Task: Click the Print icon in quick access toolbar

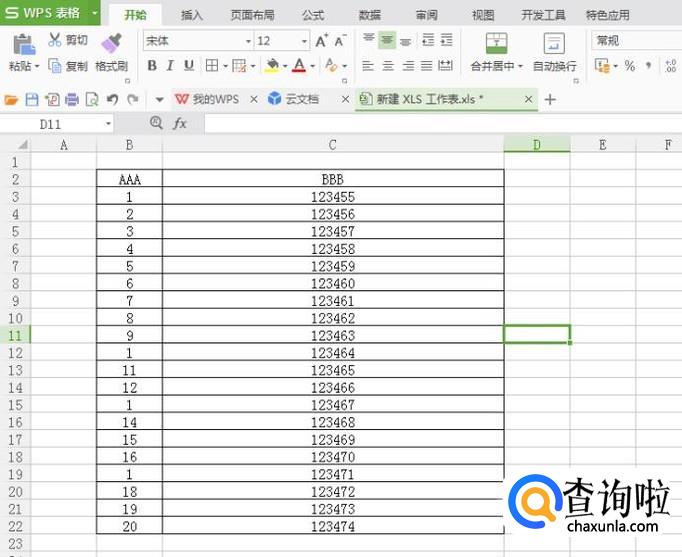Action: point(71,100)
